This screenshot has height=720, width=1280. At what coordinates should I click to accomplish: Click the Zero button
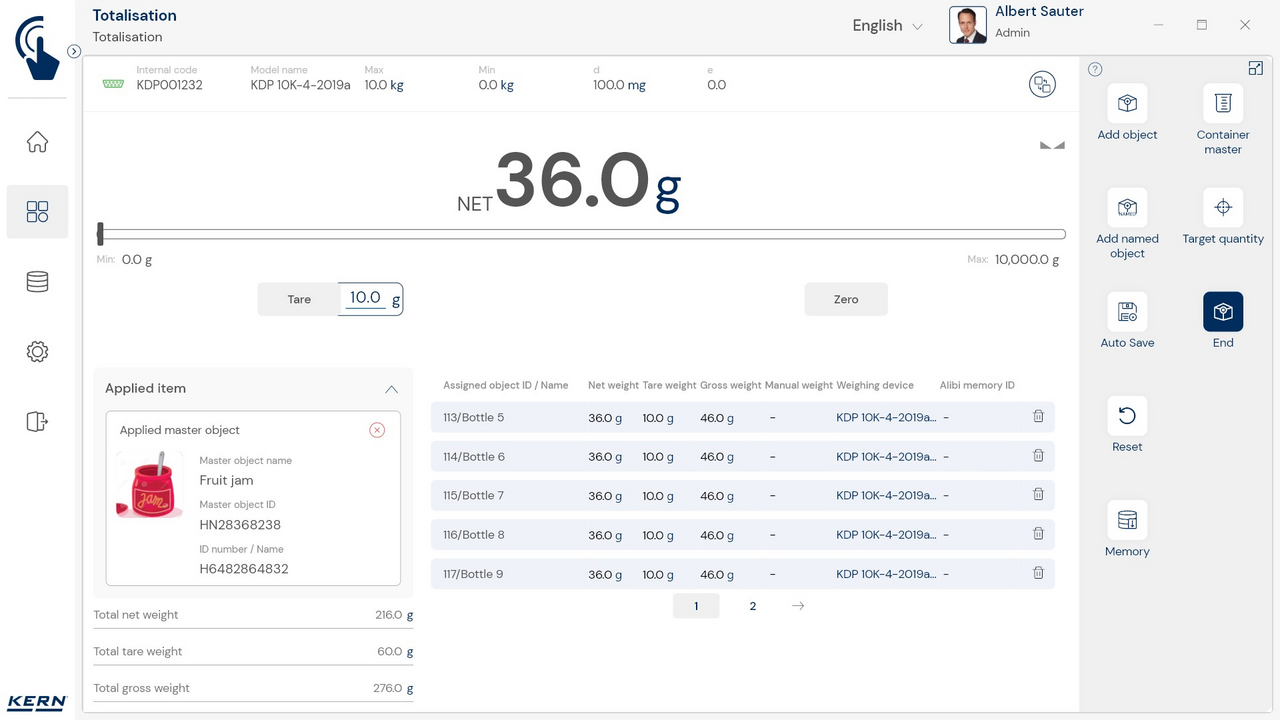[846, 299]
